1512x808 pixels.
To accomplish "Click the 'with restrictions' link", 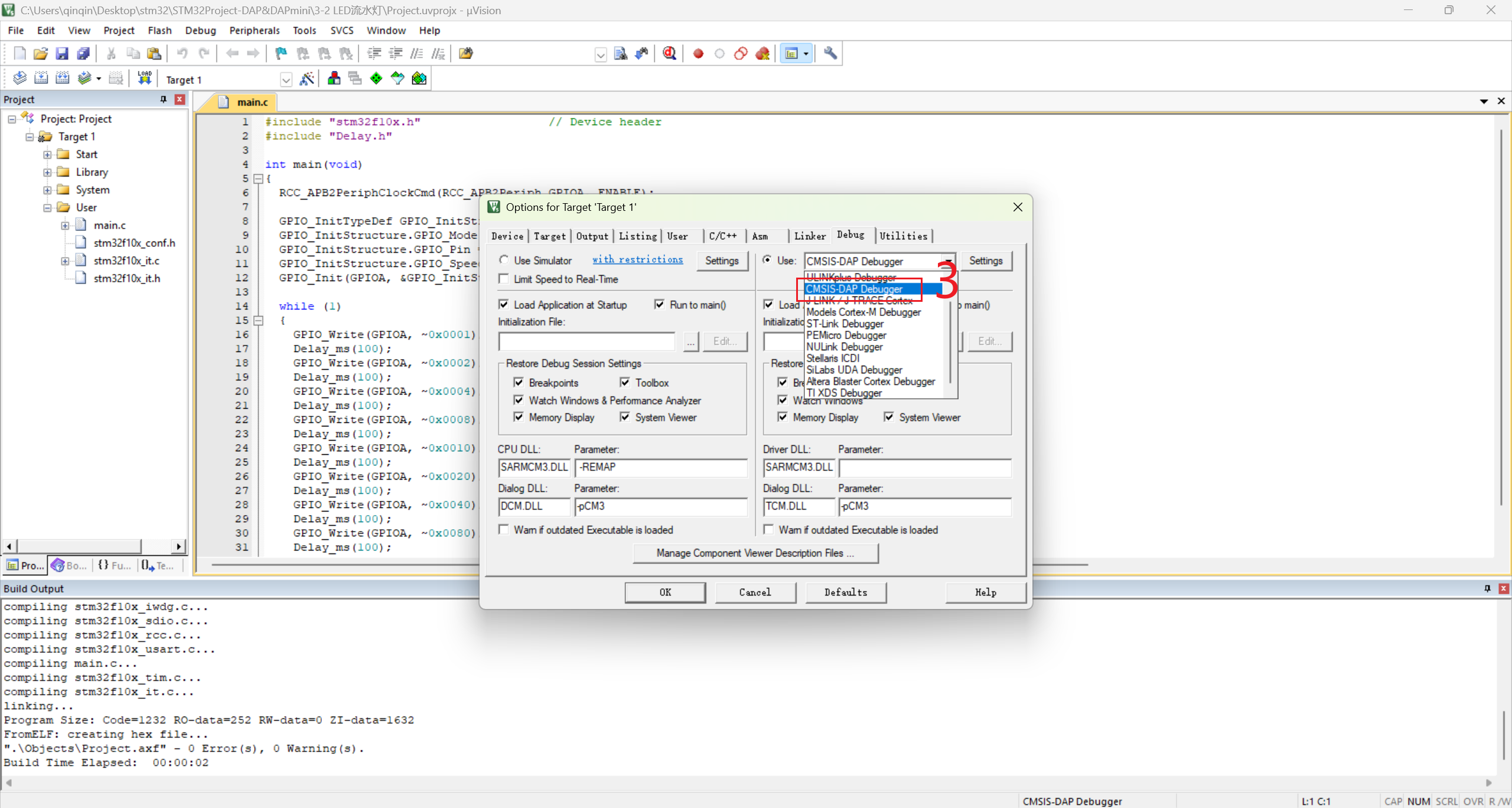I will click(x=637, y=260).
